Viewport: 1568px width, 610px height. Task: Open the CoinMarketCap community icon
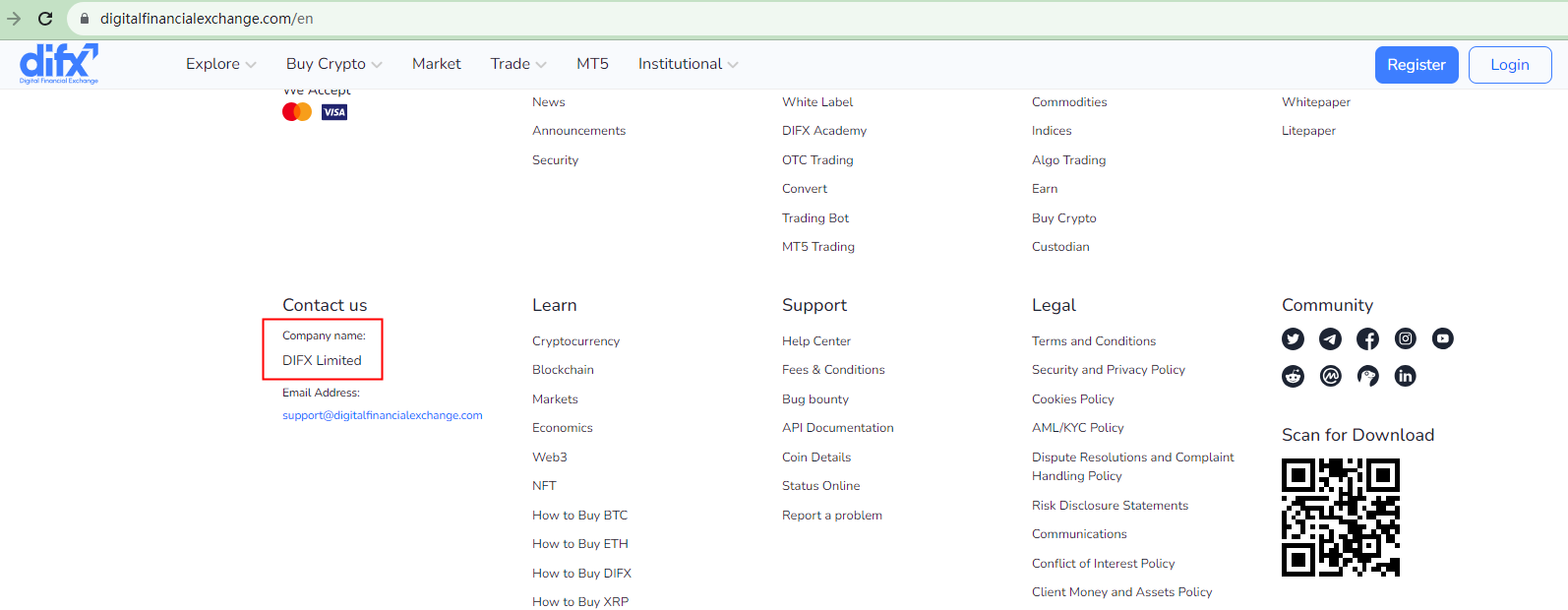pyautogui.click(x=1330, y=376)
